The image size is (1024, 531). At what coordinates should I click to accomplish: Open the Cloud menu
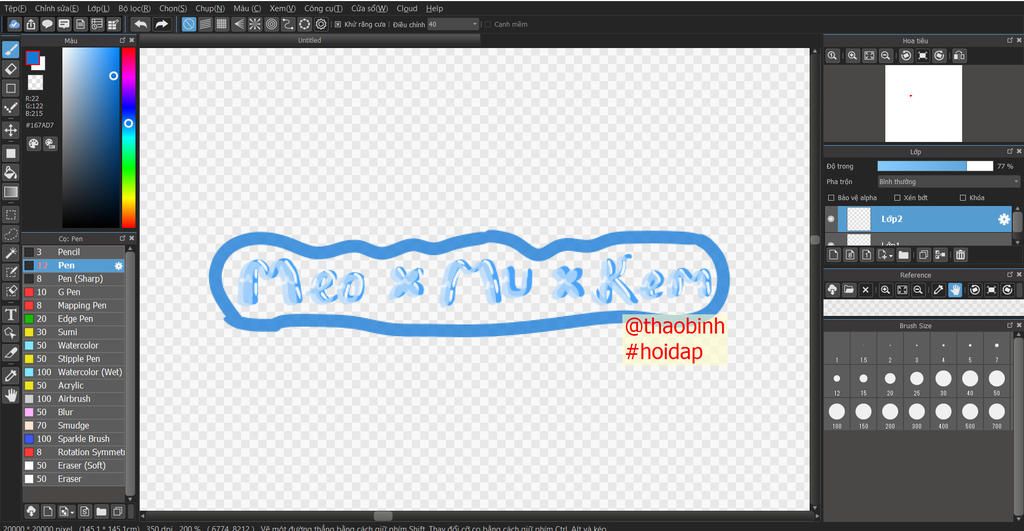[407, 8]
